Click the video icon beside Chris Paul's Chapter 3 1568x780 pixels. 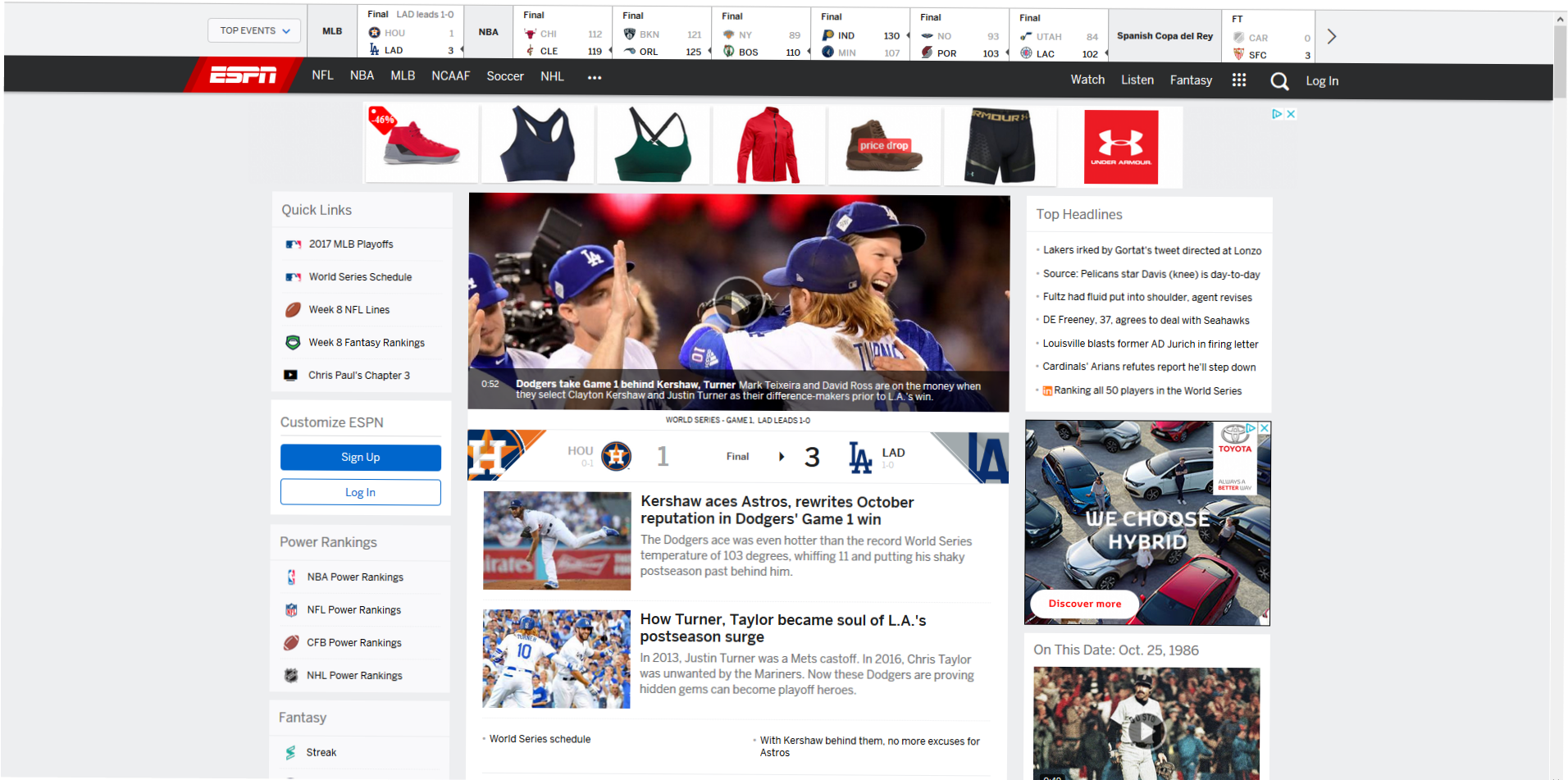click(x=292, y=375)
